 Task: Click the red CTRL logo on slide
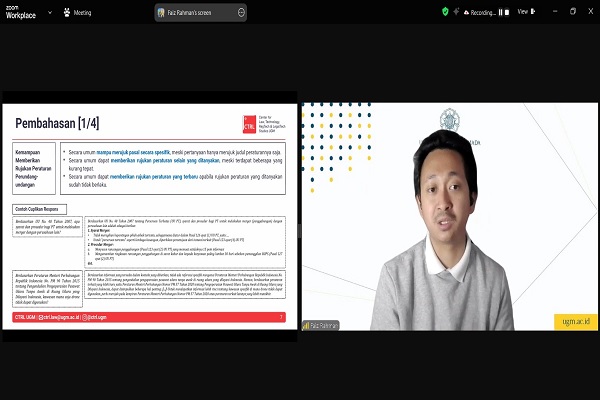pyautogui.click(x=249, y=124)
